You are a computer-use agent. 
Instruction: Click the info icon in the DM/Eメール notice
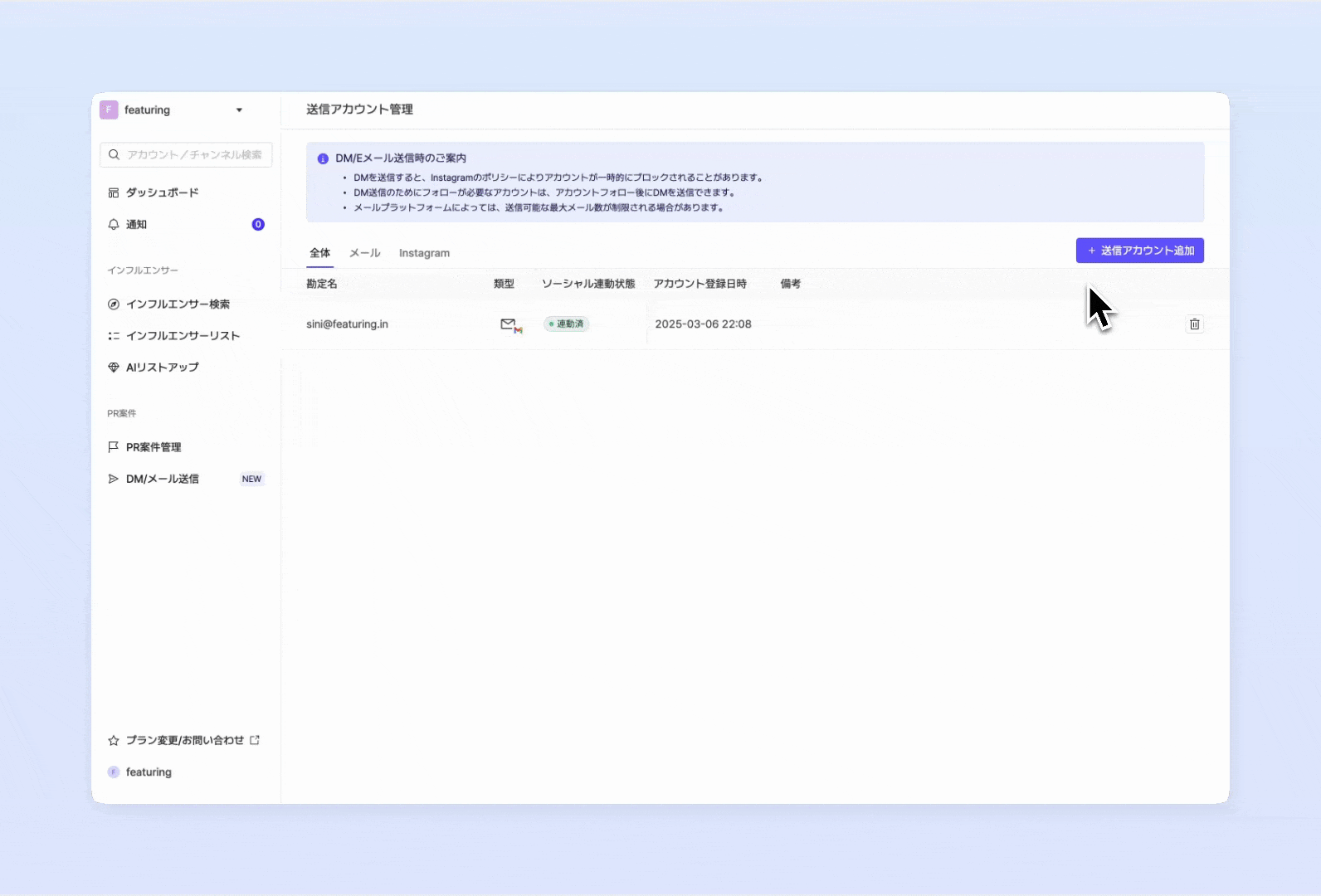(x=323, y=158)
